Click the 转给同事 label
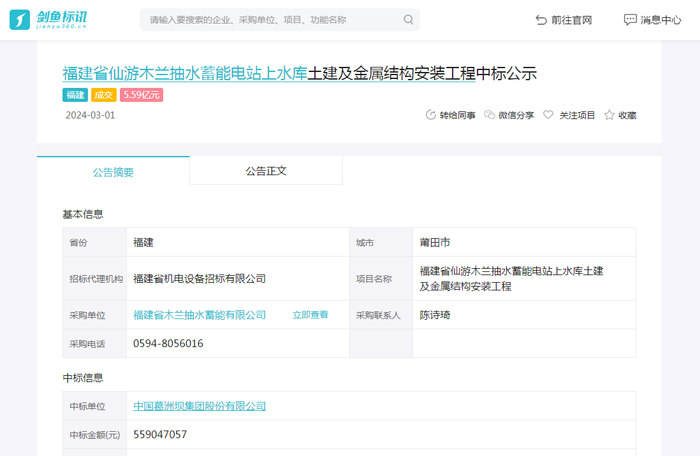Viewport: 700px width, 456px height. (x=457, y=115)
